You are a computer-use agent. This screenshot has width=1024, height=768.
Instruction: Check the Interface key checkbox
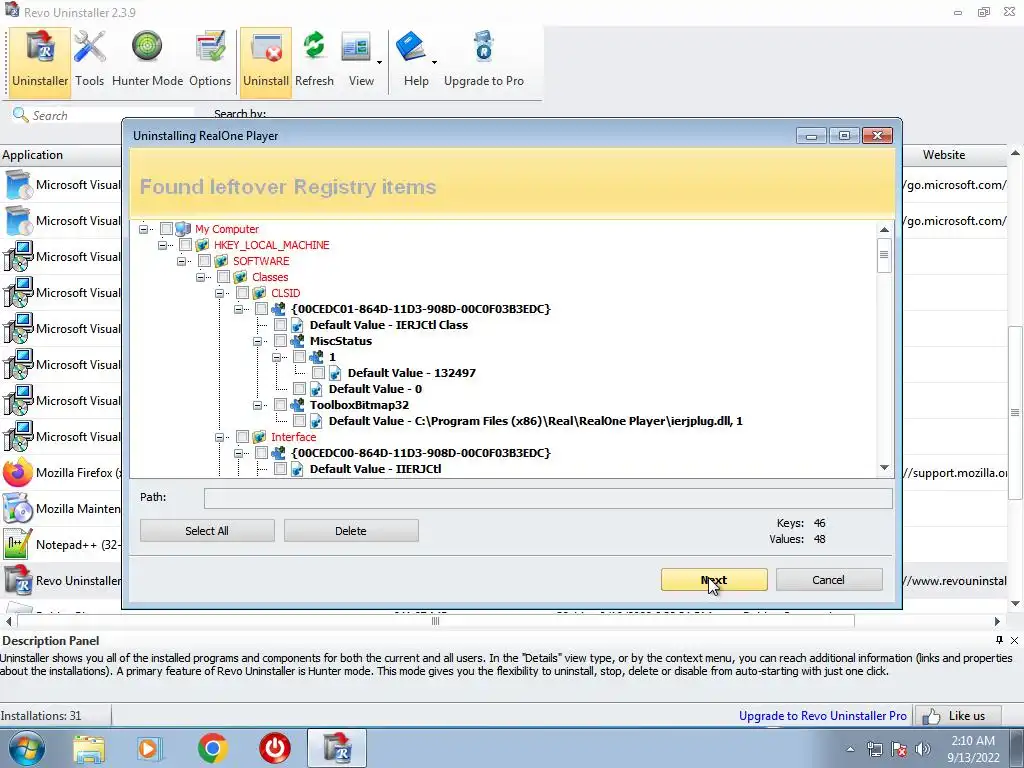tap(242, 437)
